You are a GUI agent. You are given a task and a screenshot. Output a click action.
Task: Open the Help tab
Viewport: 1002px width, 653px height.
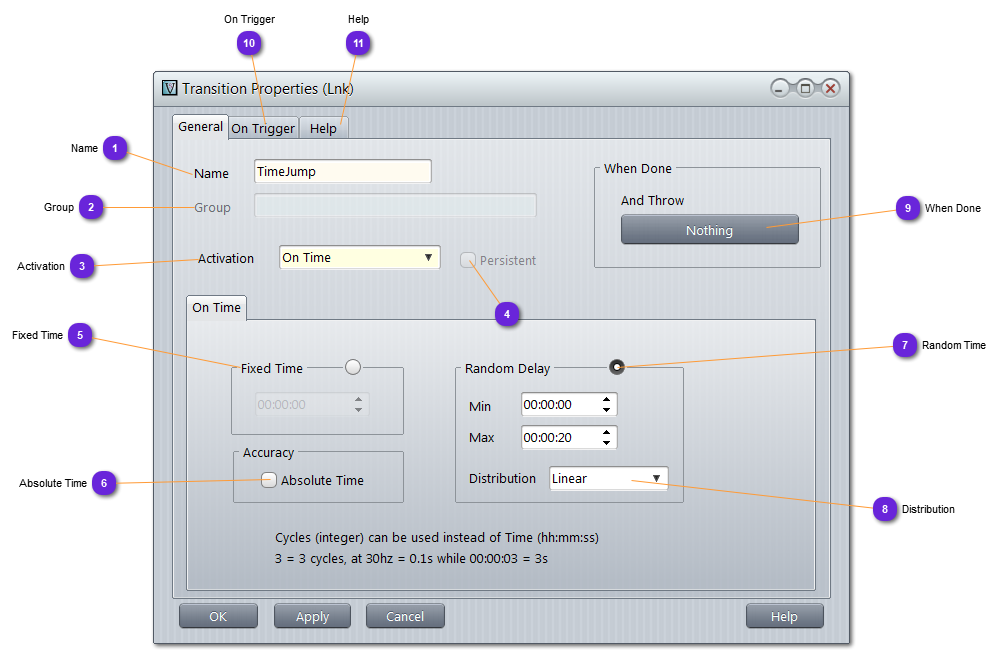pos(323,128)
